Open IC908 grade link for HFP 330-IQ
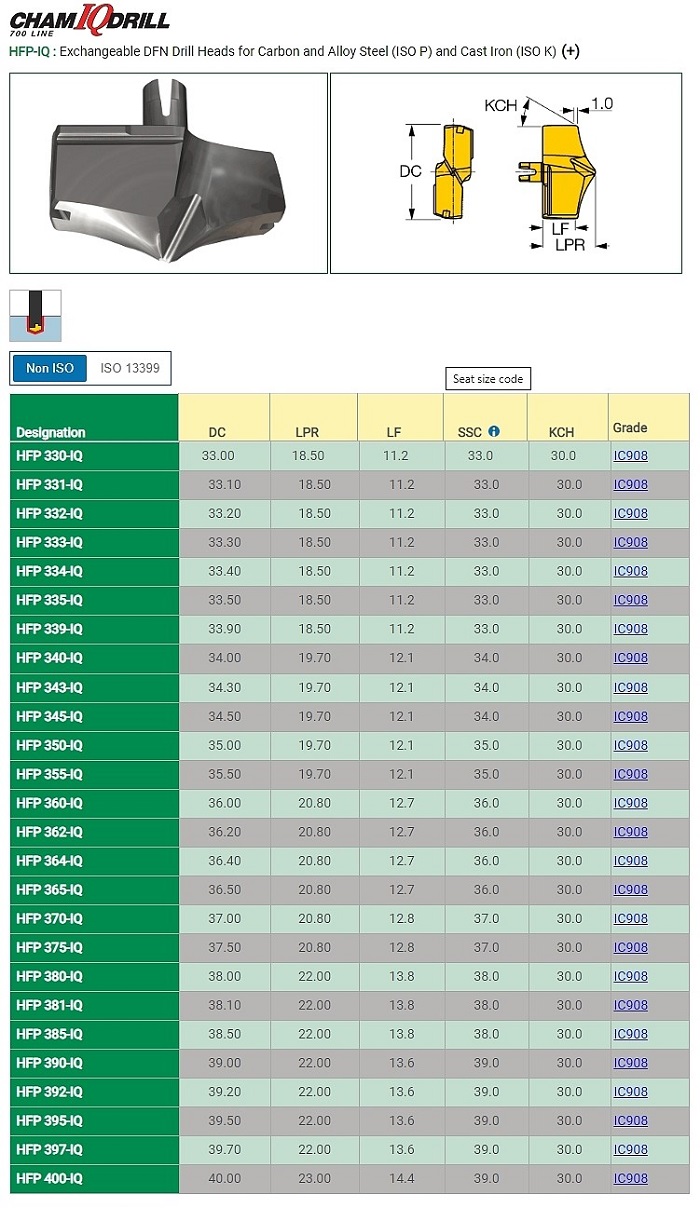 [631, 455]
